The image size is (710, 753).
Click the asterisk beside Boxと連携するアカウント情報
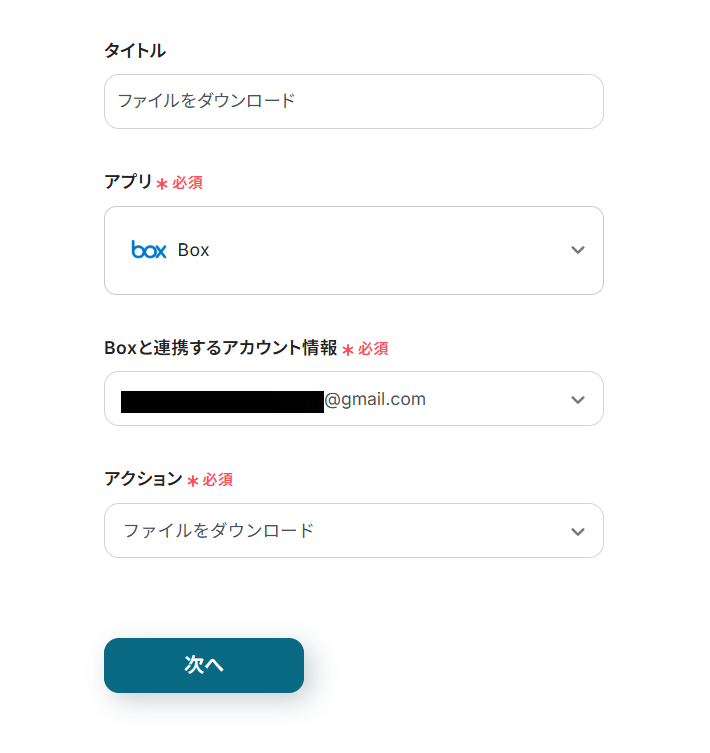point(348,350)
